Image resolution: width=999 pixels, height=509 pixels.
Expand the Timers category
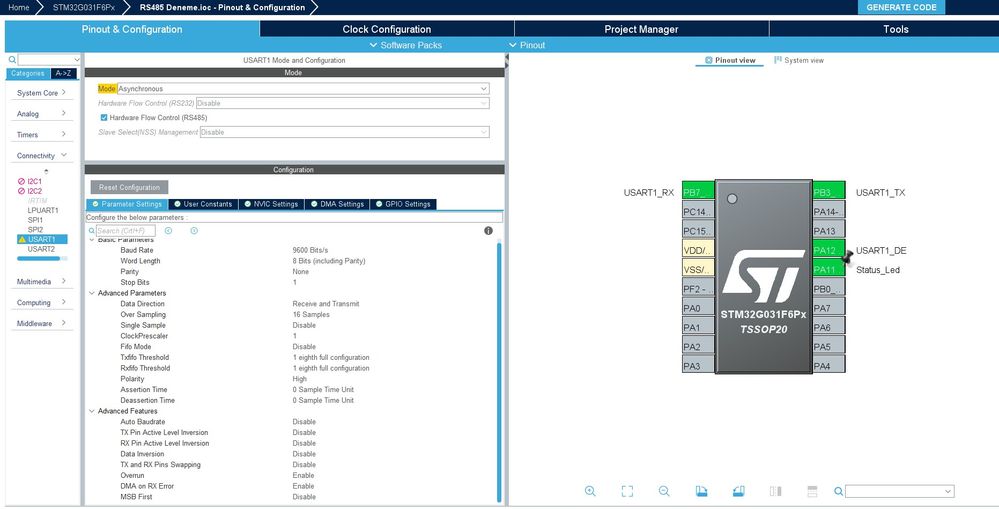41,135
